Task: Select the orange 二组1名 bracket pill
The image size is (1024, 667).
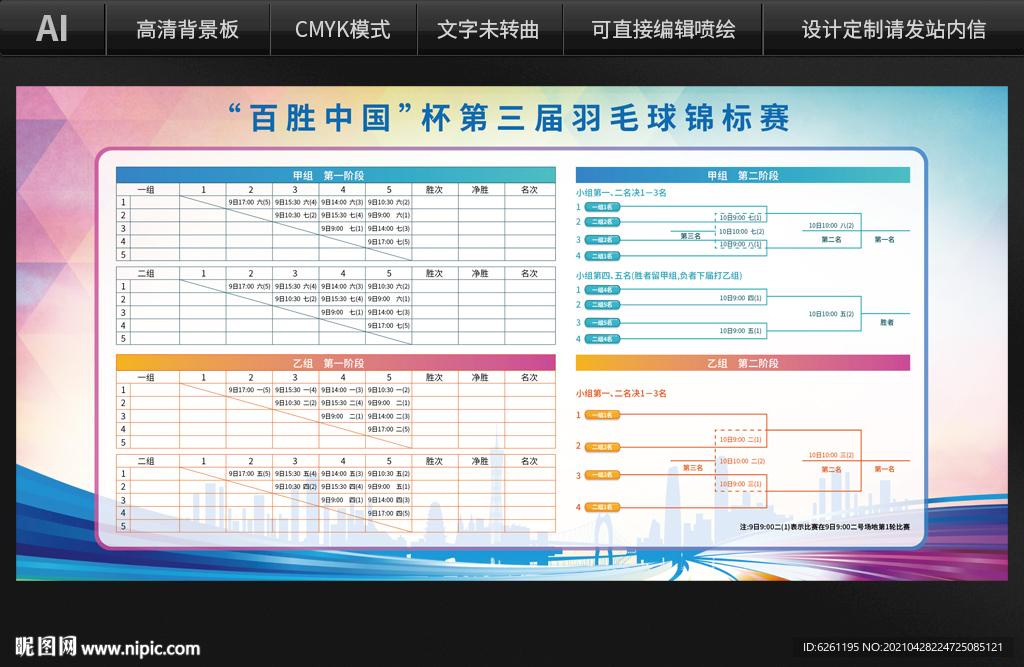Action: coord(601,507)
